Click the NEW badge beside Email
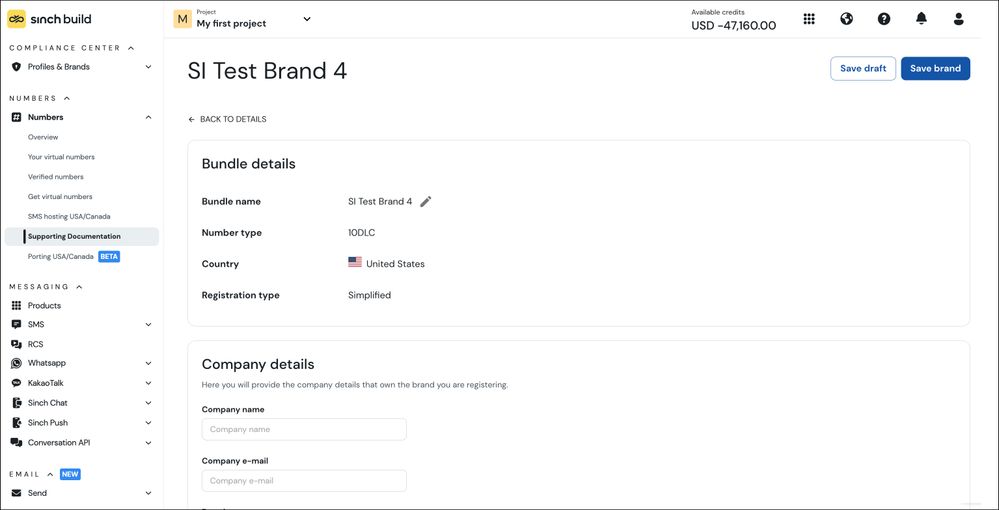Screen dimensions: 999x510 point(70,474)
